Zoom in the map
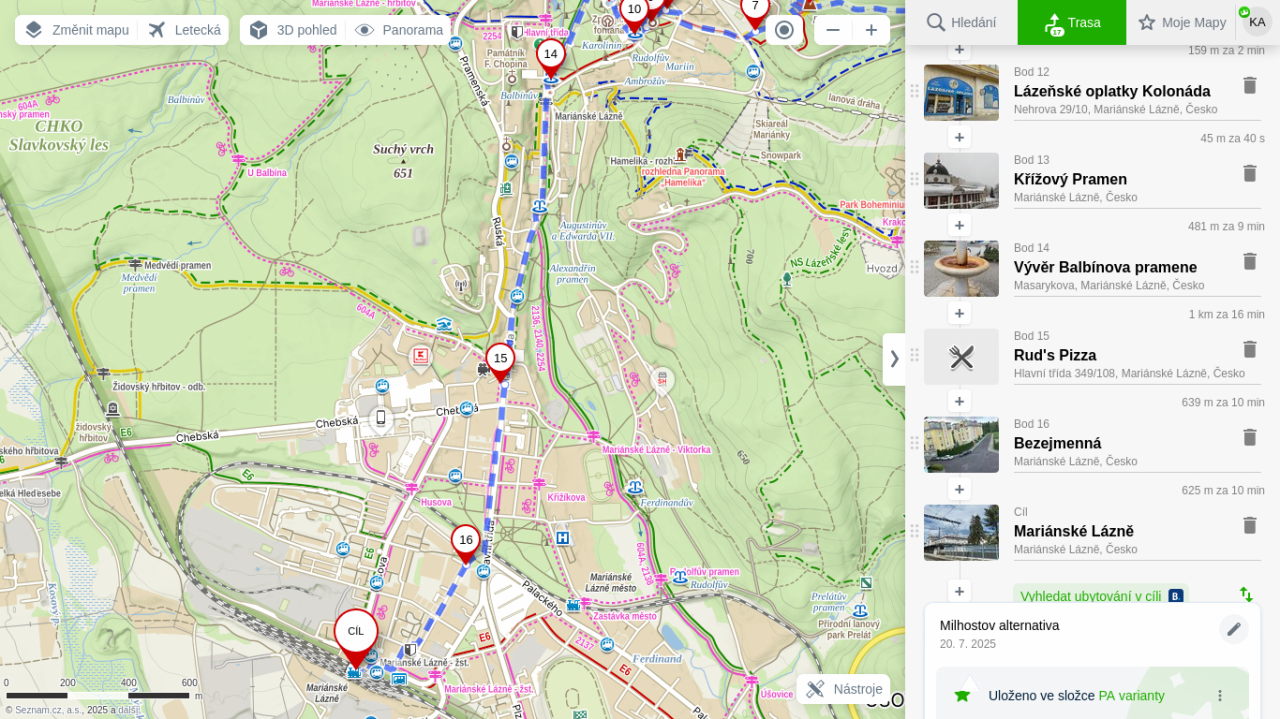 [871, 30]
